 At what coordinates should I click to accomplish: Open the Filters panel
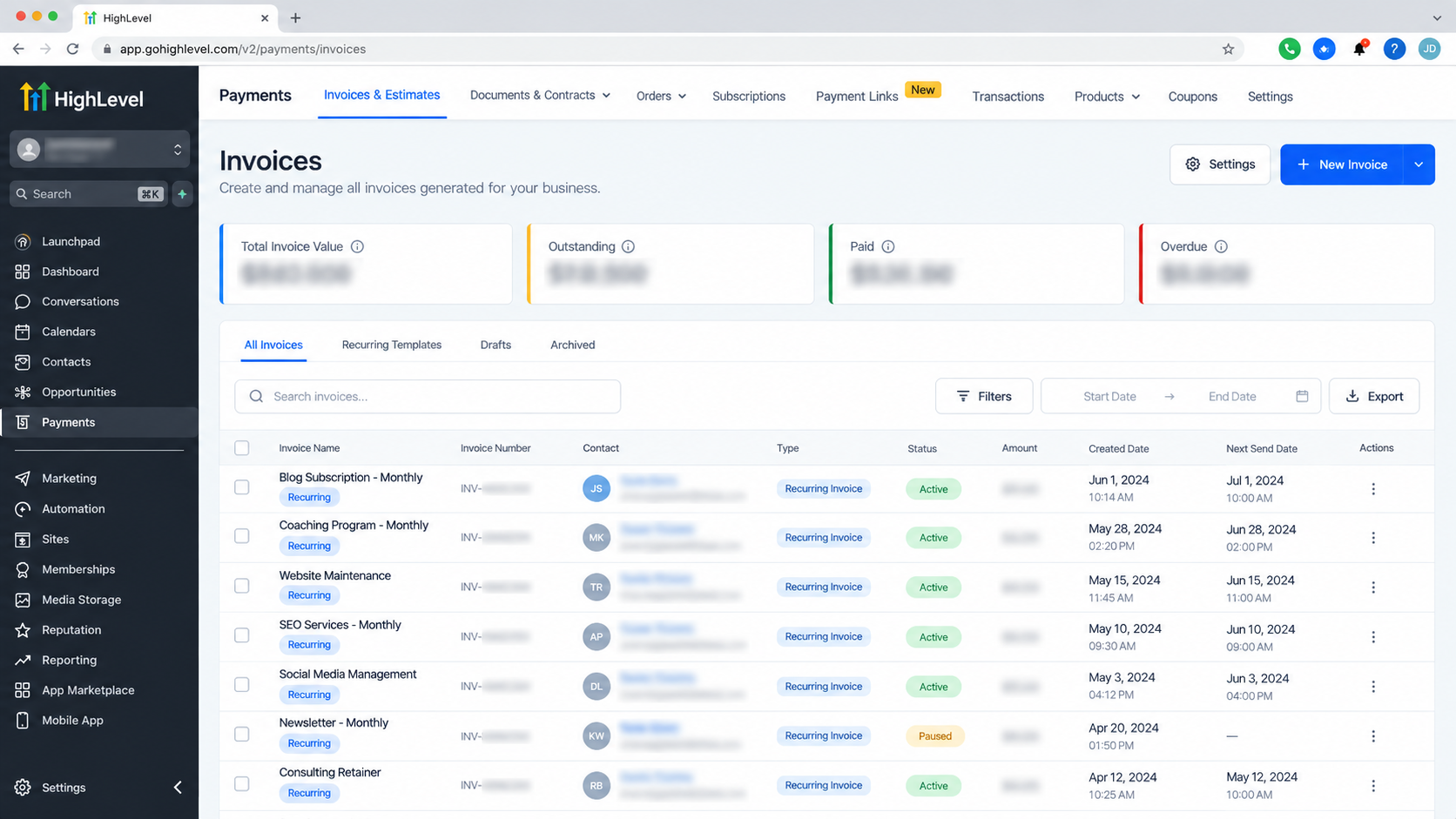tap(984, 396)
